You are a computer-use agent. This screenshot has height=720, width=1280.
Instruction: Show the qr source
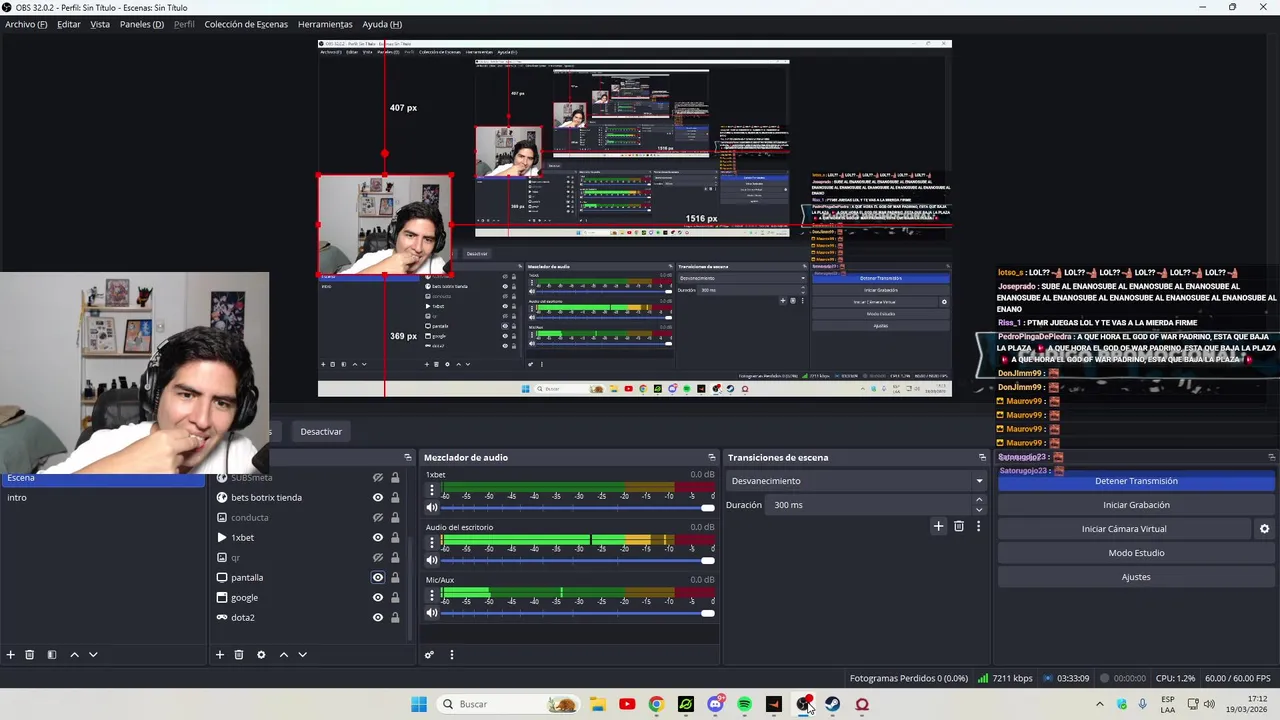(x=378, y=557)
